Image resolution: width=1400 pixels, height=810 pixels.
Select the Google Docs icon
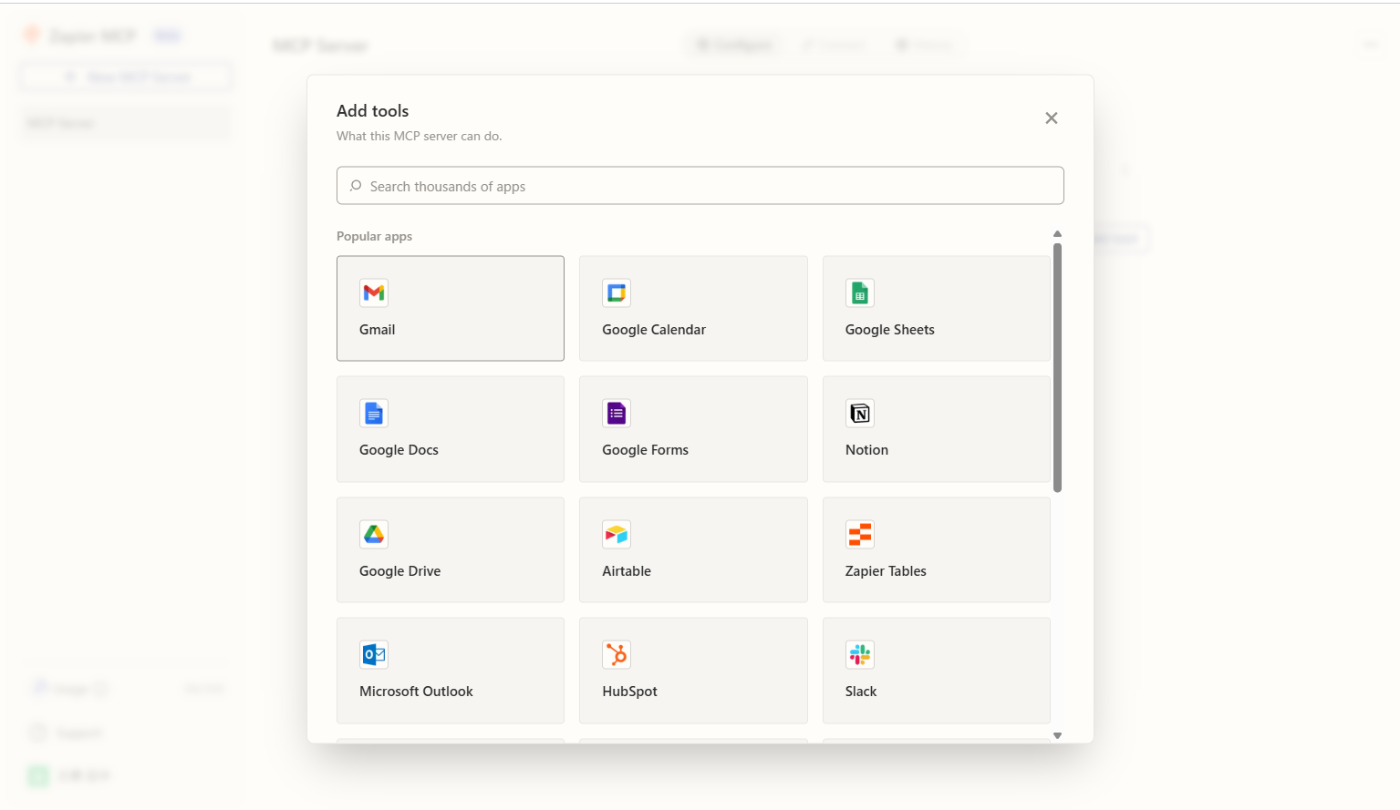coord(374,413)
